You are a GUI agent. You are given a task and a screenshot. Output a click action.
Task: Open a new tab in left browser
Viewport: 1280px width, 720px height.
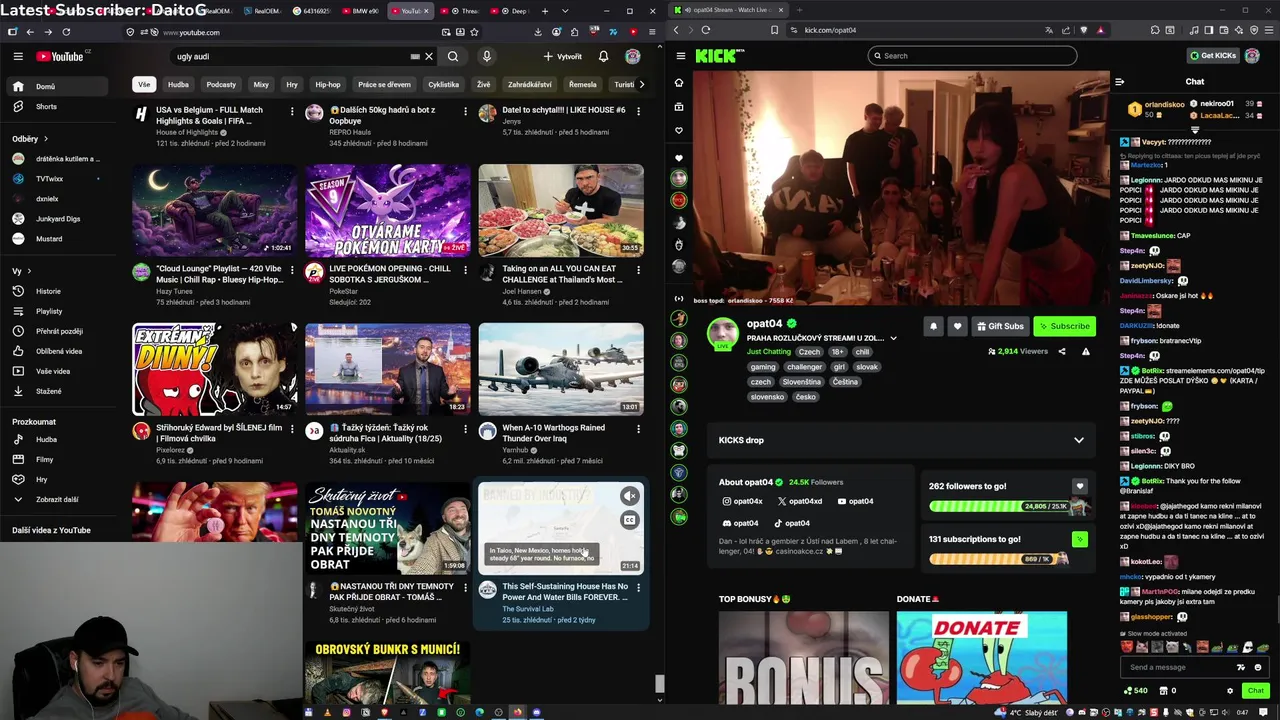pos(544,11)
